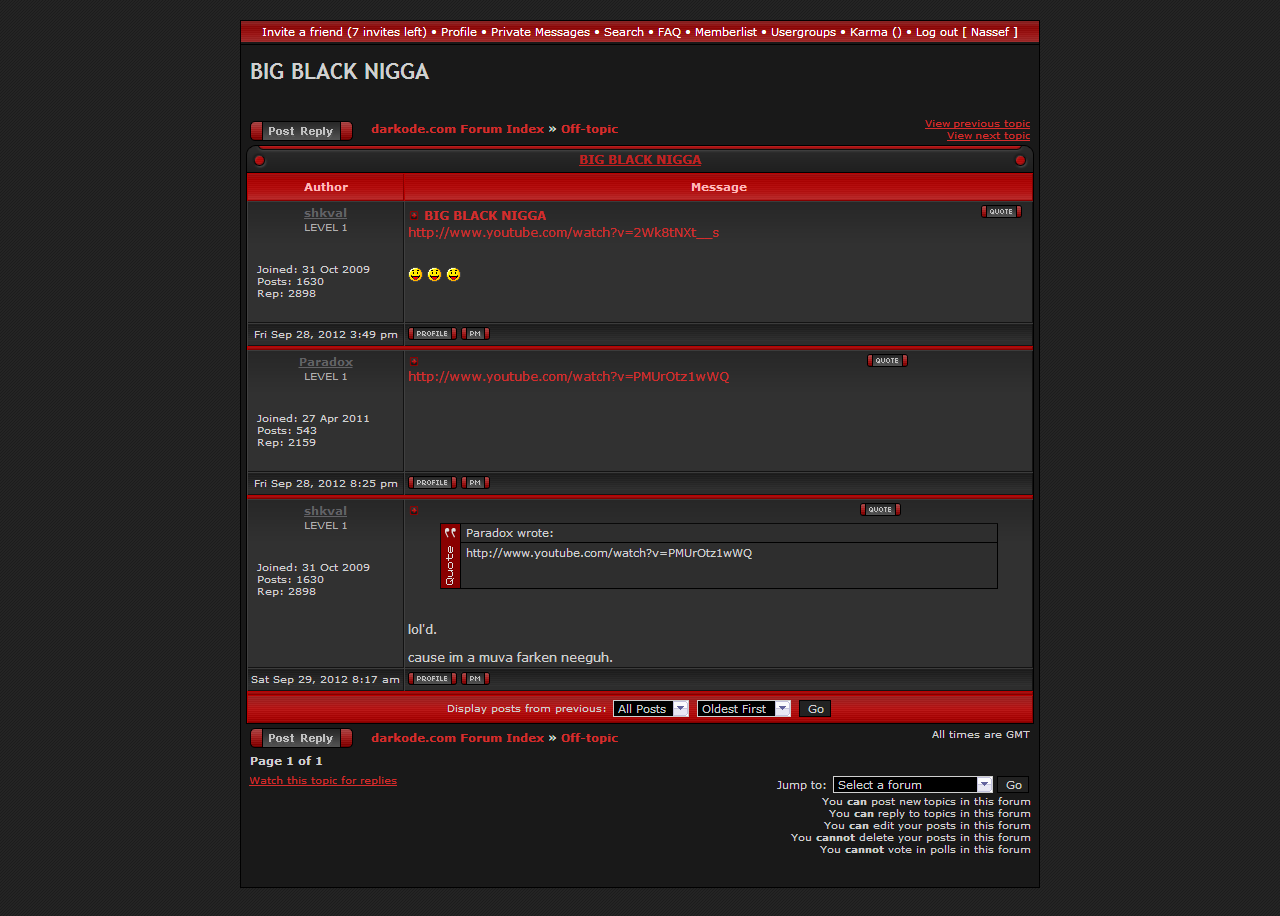The image size is (1280, 916).
Task: Open the FAQ page in top navigation
Action: [669, 32]
